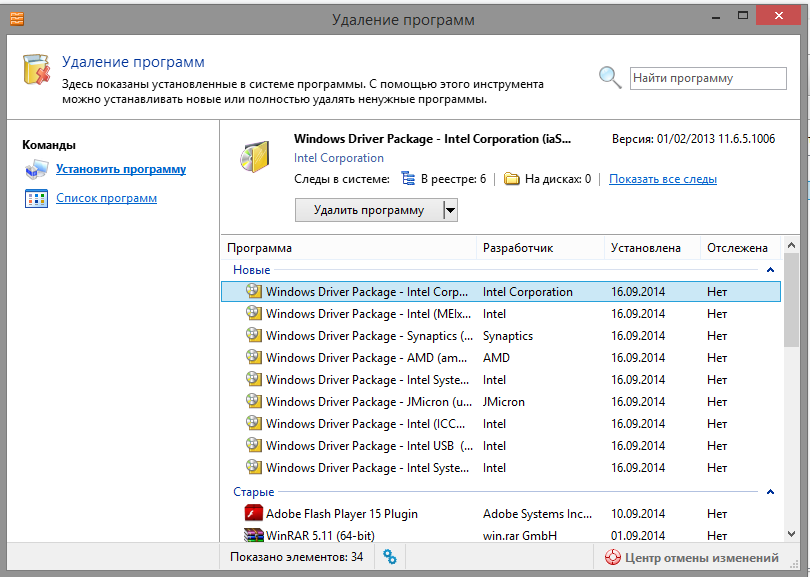Click the disk traces folder icon
The width and height of the screenshot is (810, 577).
[511, 179]
